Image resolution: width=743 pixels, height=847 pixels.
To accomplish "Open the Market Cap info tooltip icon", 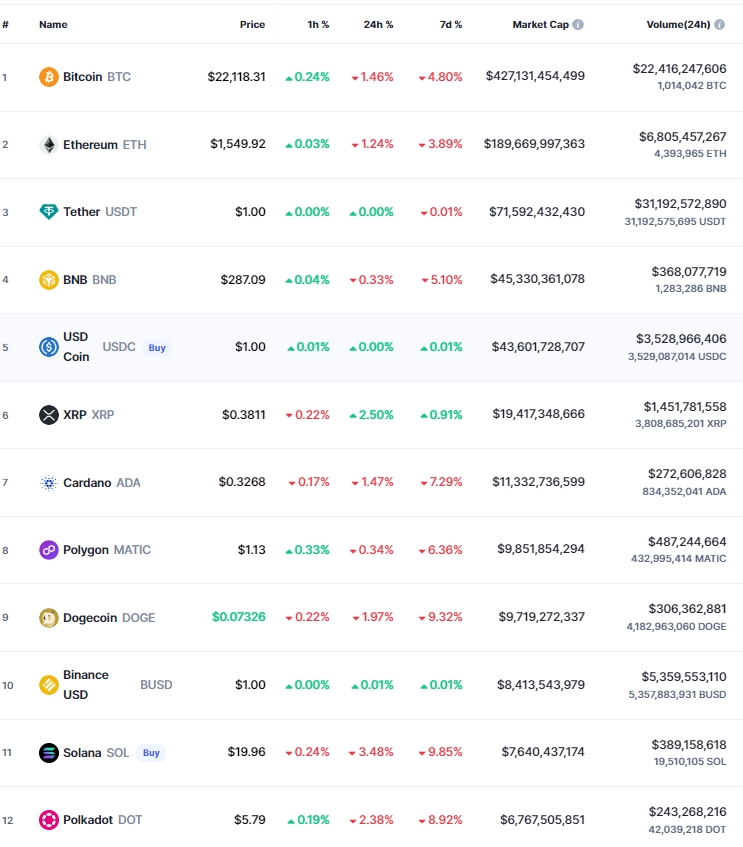I will [x=578, y=24].
